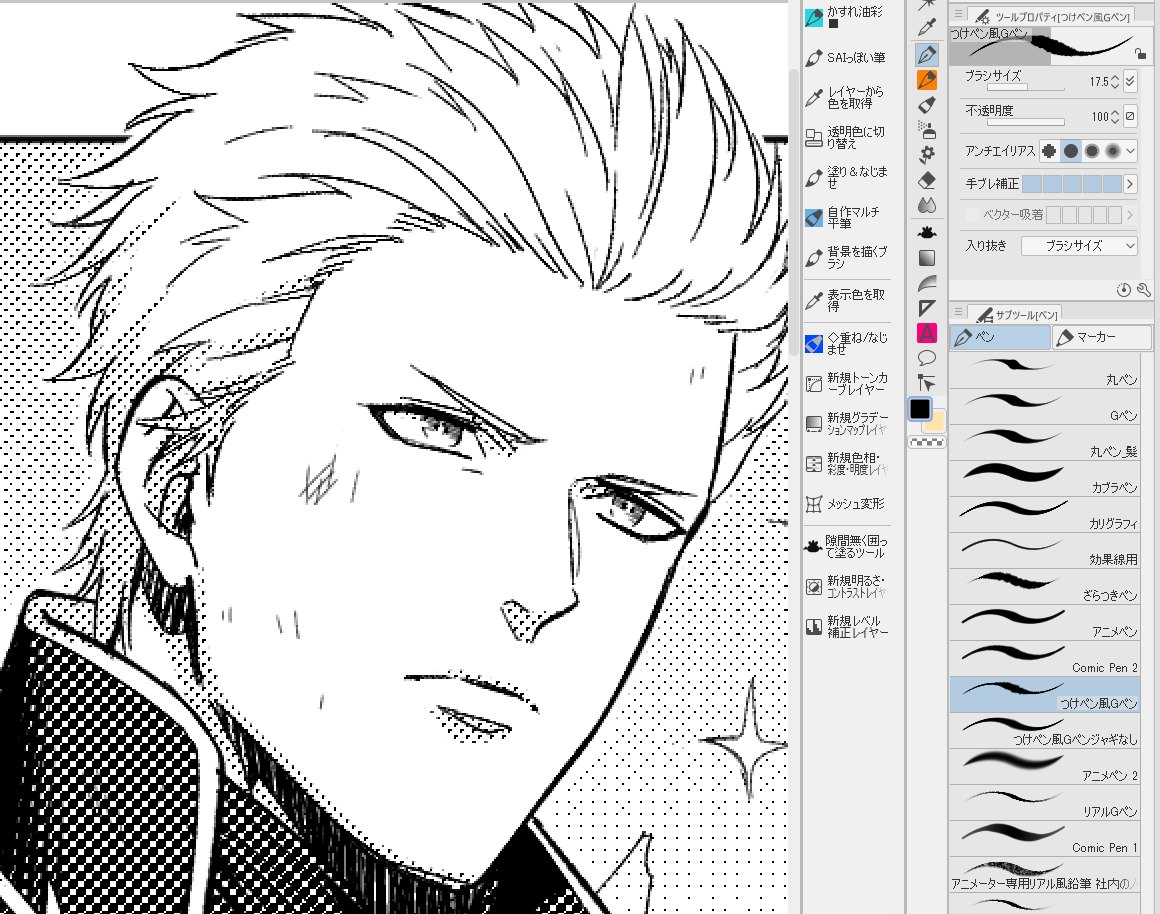This screenshot has height=914, width=1160.
Task: Toggle the brush stroke preview lock icon
Action: [1140, 53]
